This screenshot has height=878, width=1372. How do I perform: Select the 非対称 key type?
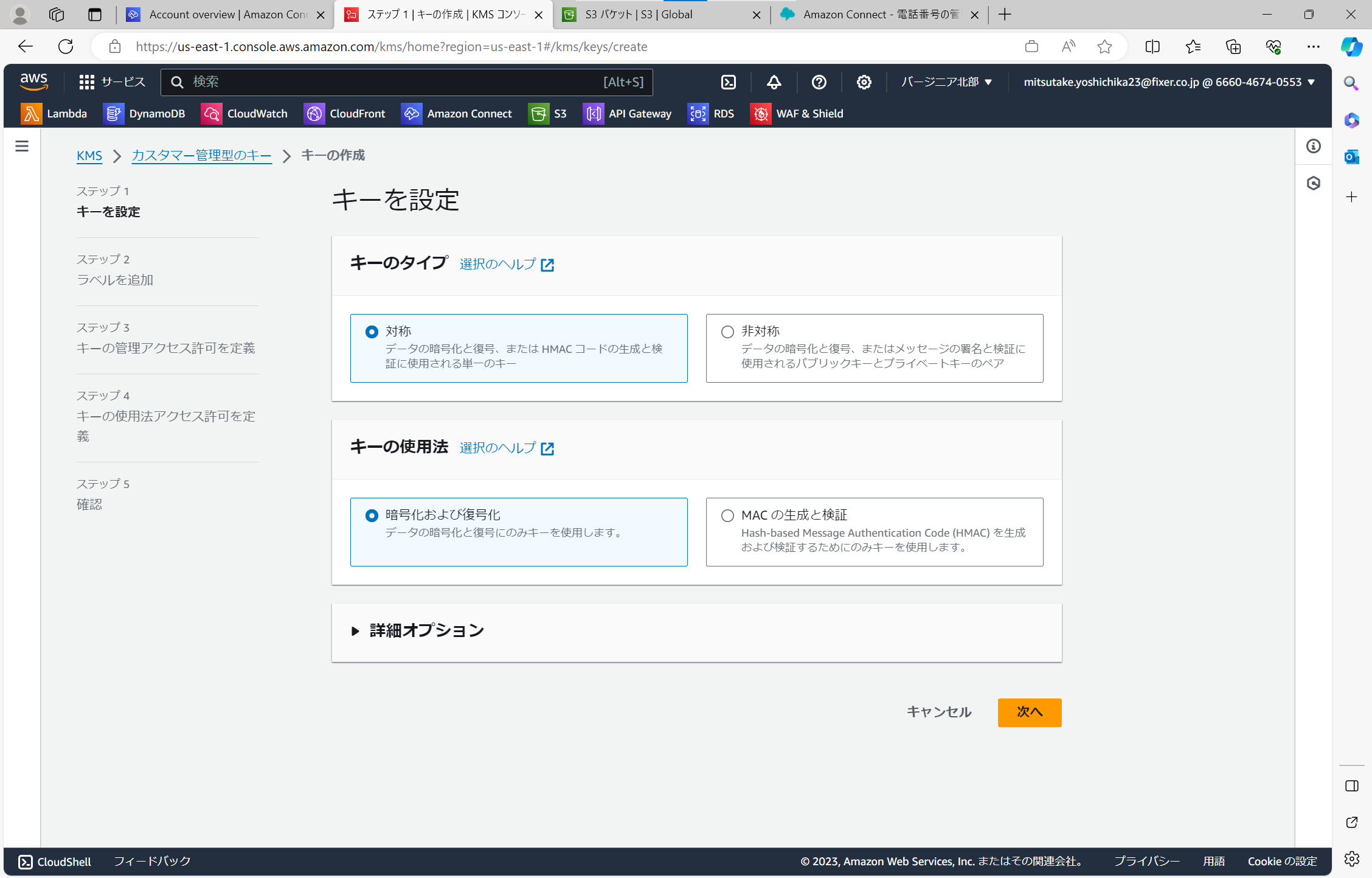(x=727, y=332)
